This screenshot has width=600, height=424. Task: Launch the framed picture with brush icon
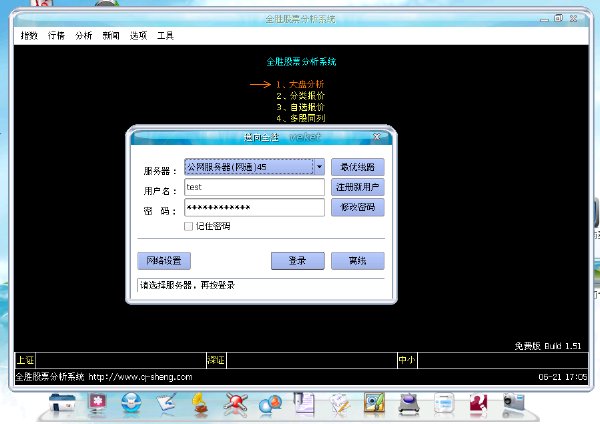[374, 403]
